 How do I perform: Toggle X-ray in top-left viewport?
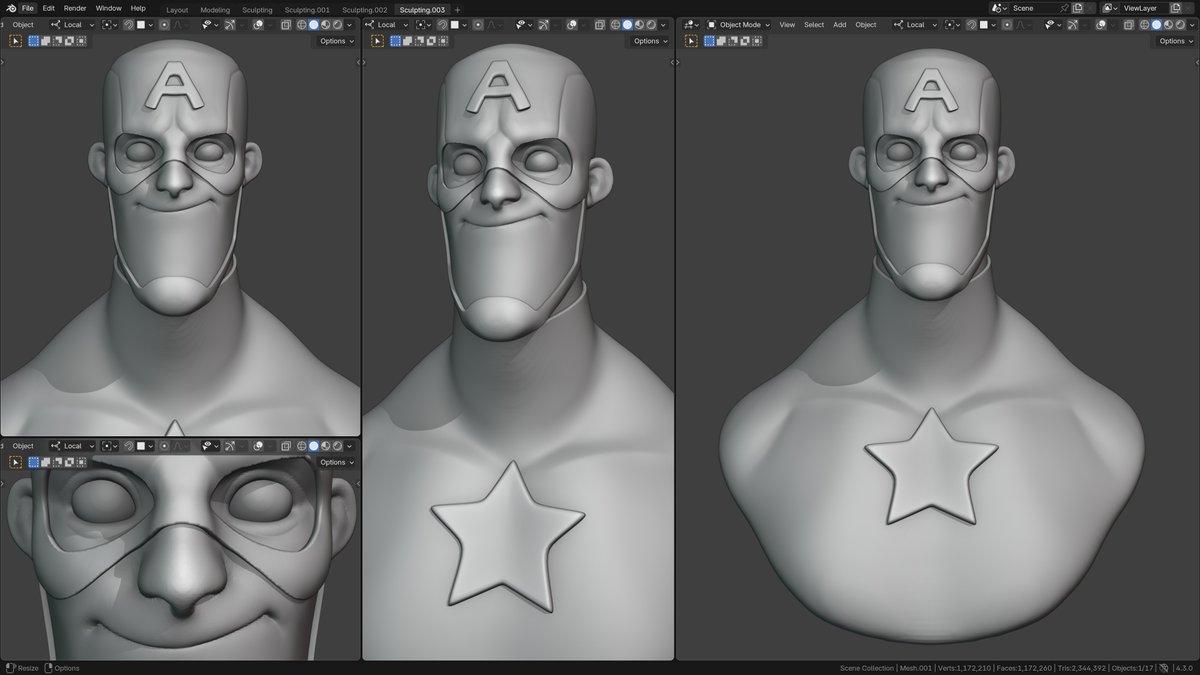coord(286,25)
